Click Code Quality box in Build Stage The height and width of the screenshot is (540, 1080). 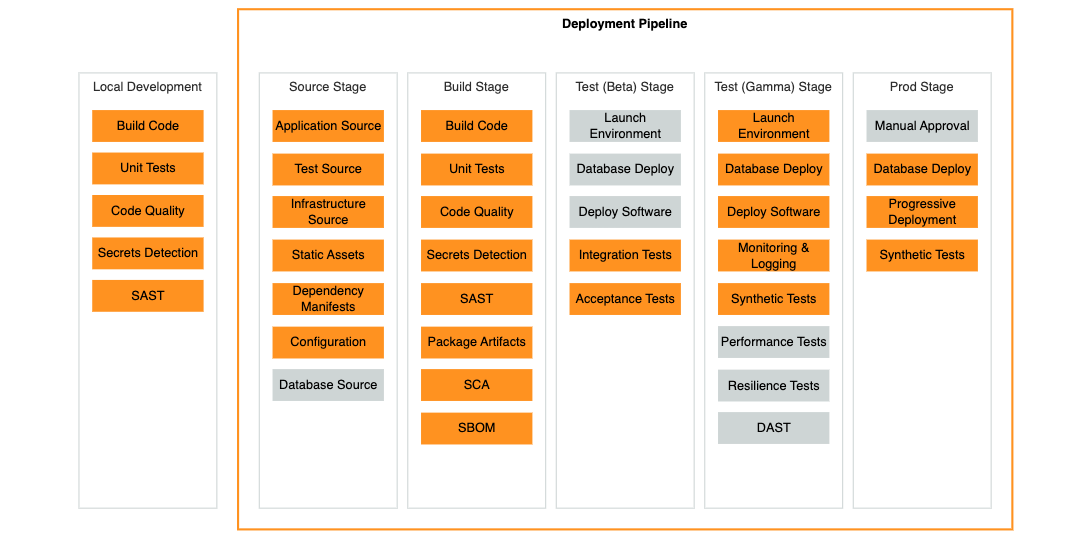477,212
